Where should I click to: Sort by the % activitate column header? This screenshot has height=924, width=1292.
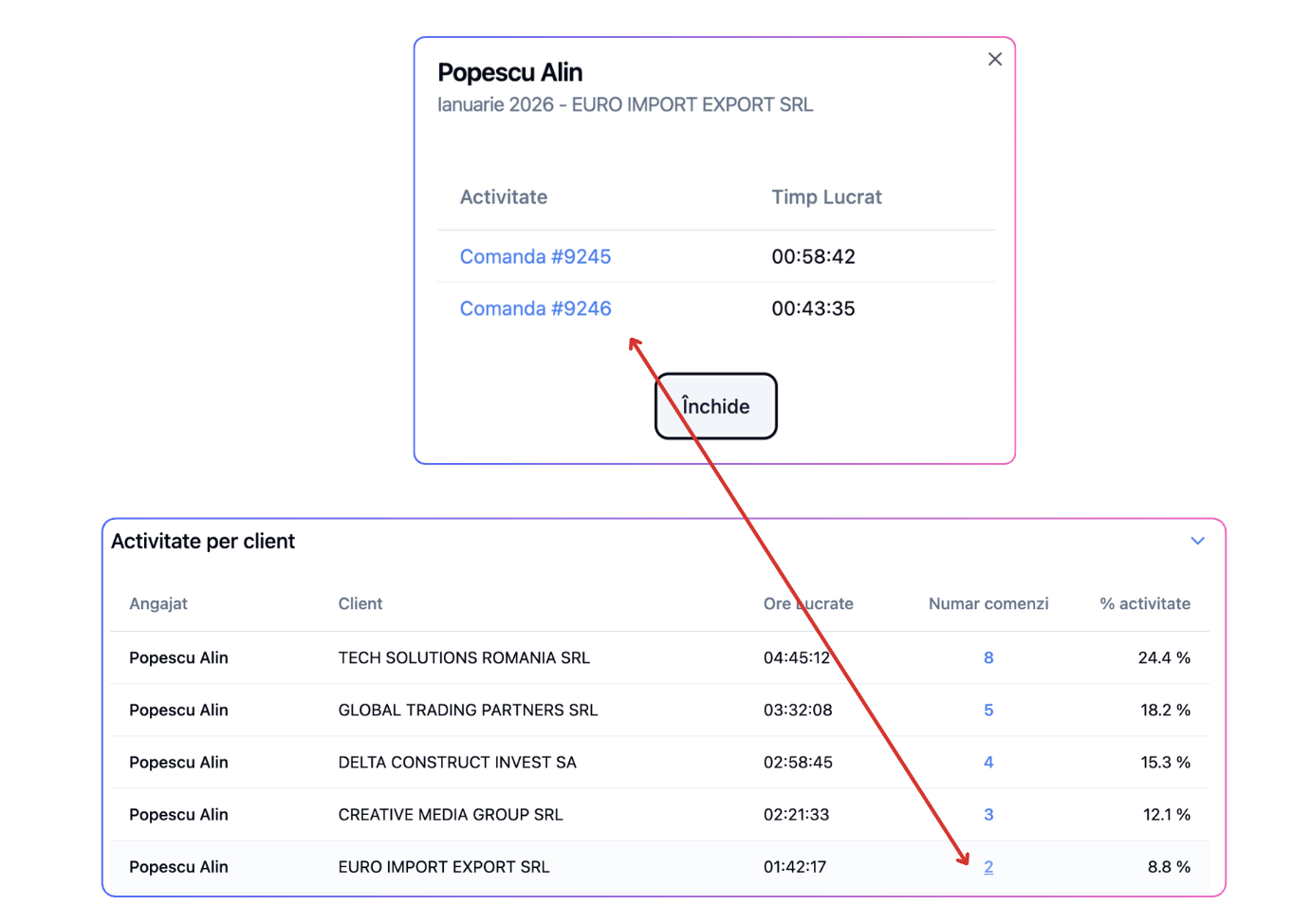tap(1145, 603)
